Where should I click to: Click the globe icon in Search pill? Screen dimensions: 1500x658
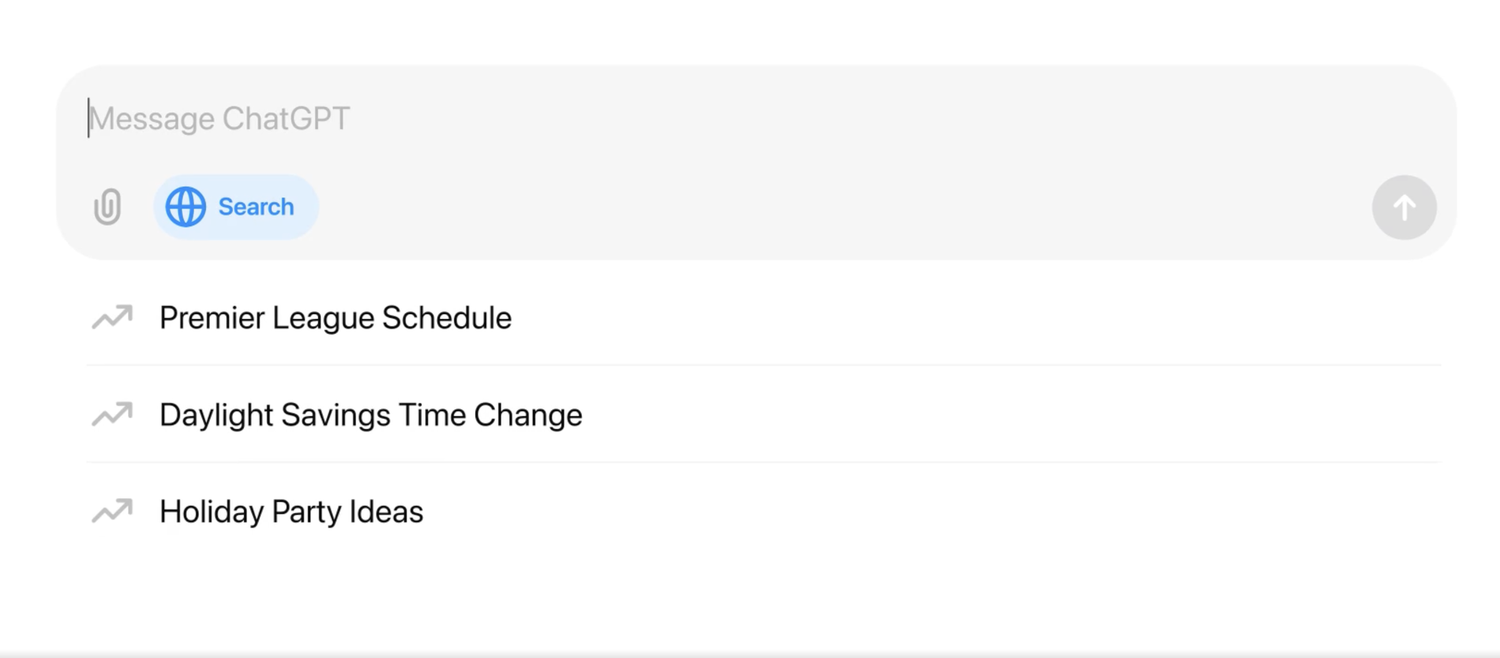pos(185,207)
